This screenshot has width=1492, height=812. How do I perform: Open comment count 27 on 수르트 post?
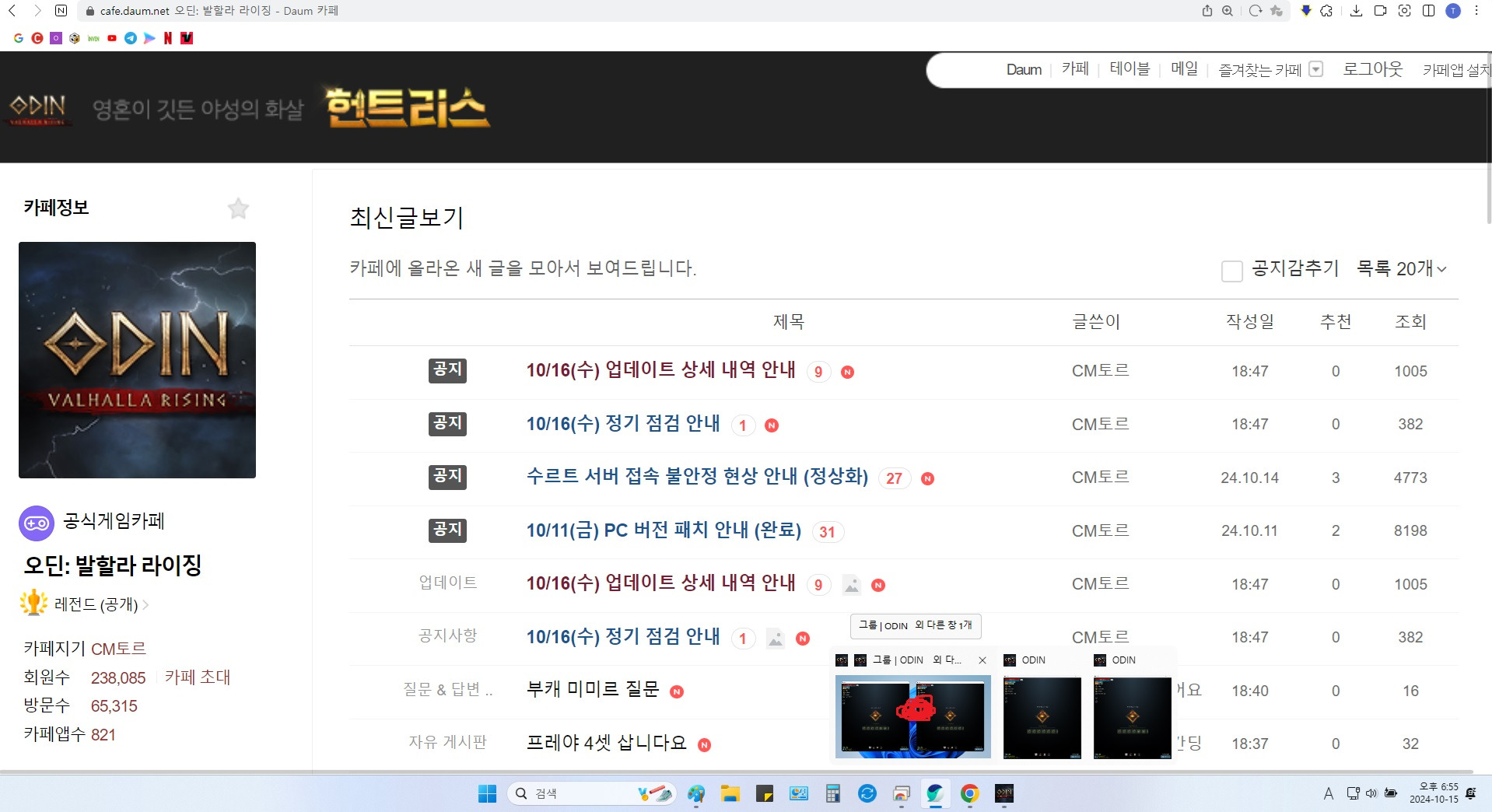(x=894, y=478)
